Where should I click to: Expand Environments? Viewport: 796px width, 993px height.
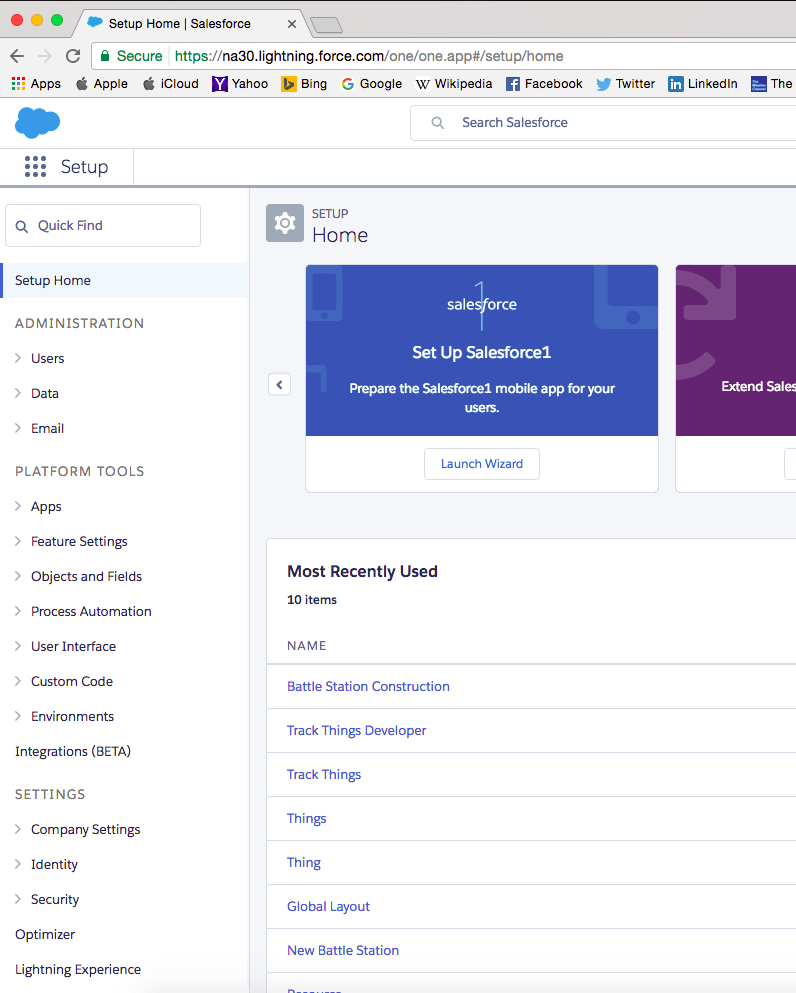coord(18,716)
